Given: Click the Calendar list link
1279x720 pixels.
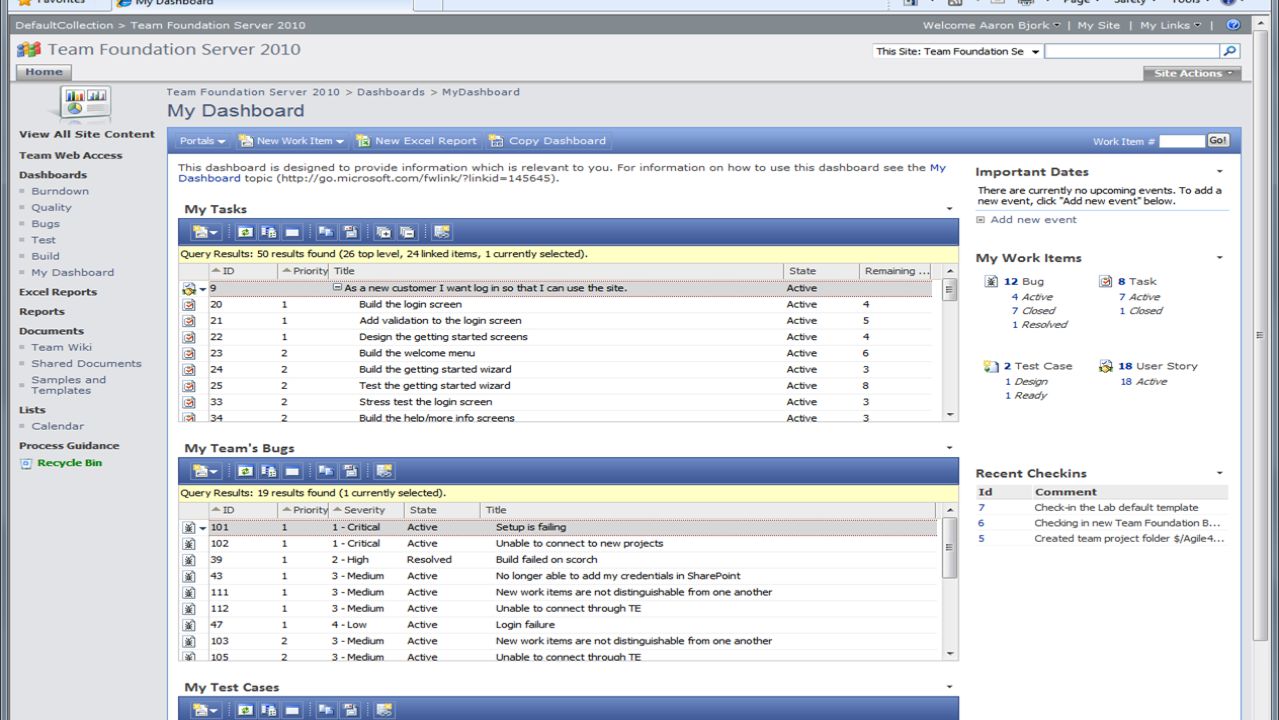Looking at the screenshot, I should pyautogui.click(x=57, y=426).
